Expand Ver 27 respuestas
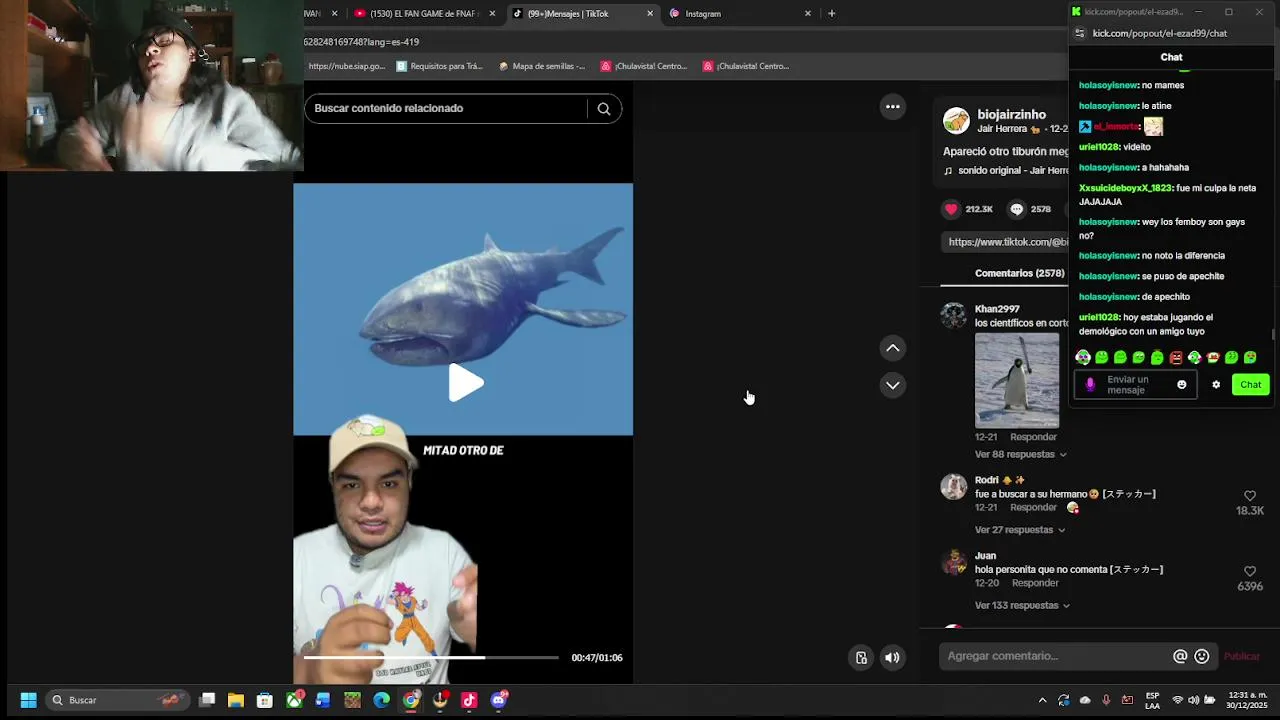Image resolution: width=1280 pixels, height=720 pixels. (1020, 530)
